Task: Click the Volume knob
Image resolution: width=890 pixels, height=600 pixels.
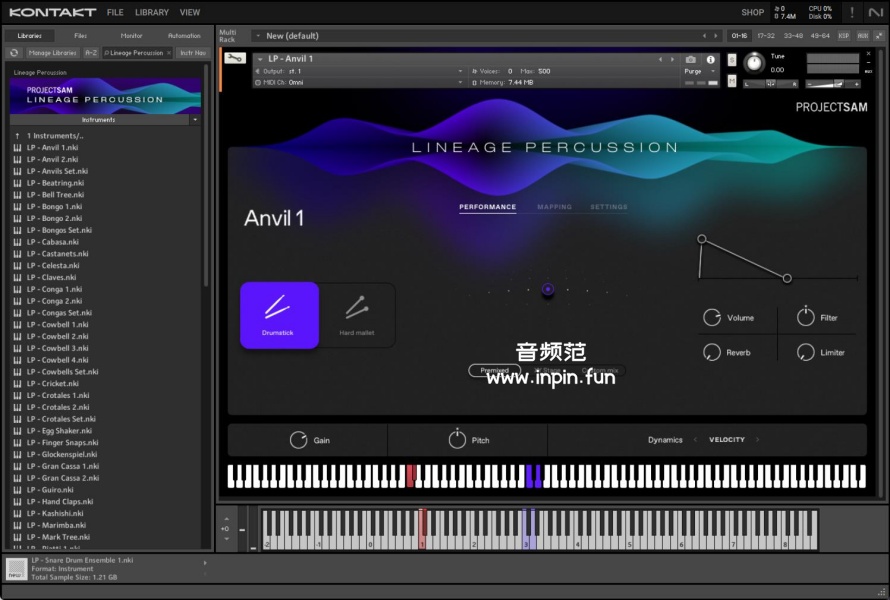Action: [712, 317]
